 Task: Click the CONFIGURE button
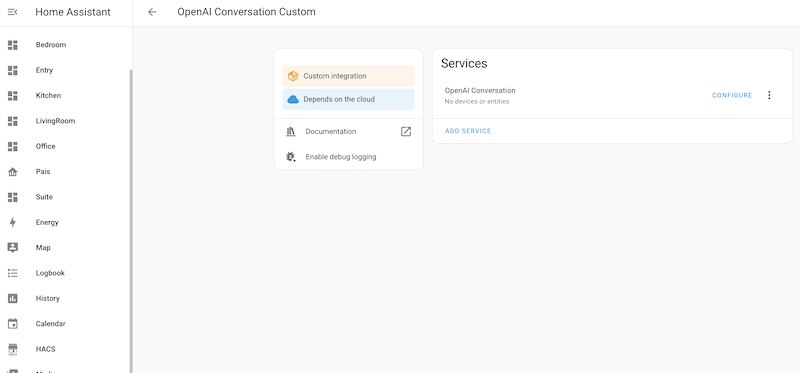coord(732,95)
